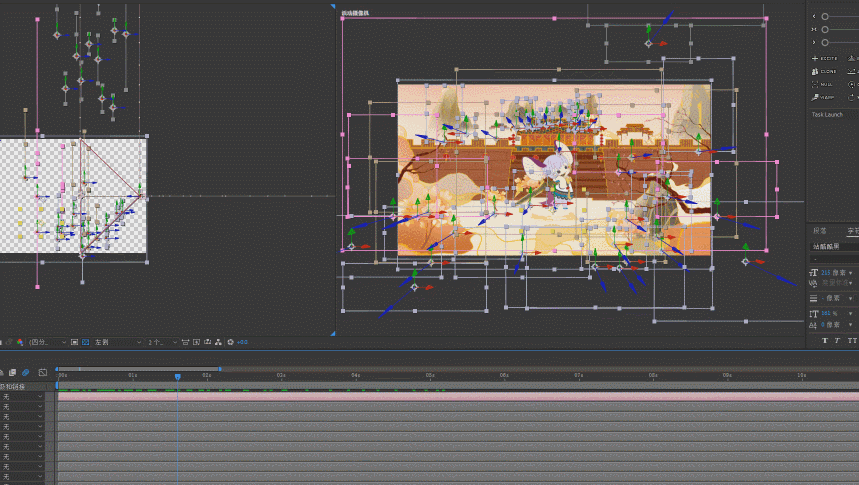Click the EXCITE button
The image size is (859, 485).
point(825,58)
